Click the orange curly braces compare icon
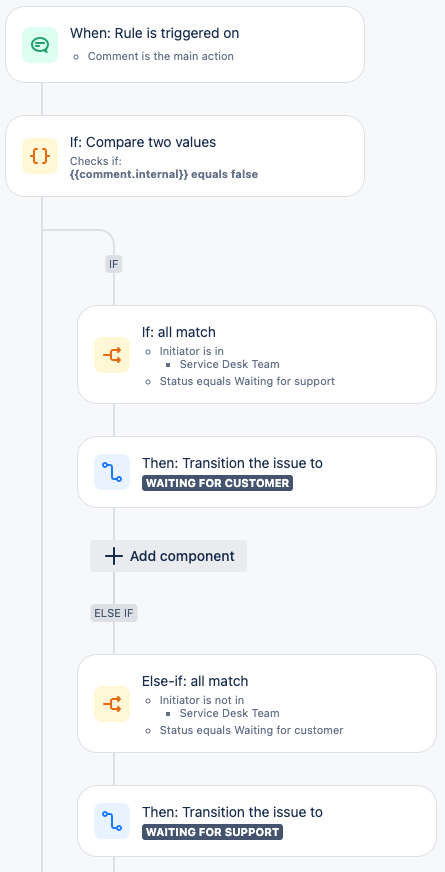Image resolution: width=445 pixels, height=872 pixels. pos(40,156)
